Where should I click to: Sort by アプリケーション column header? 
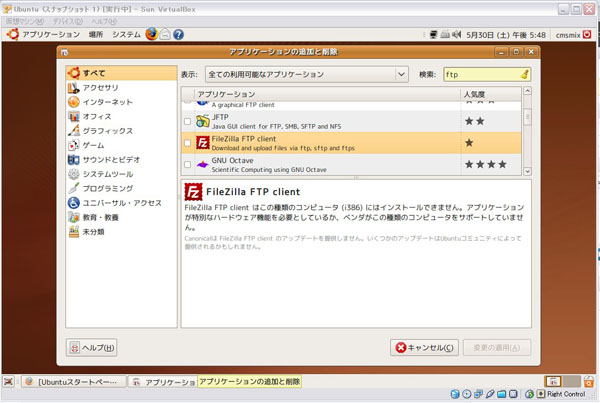coord(328,94)
